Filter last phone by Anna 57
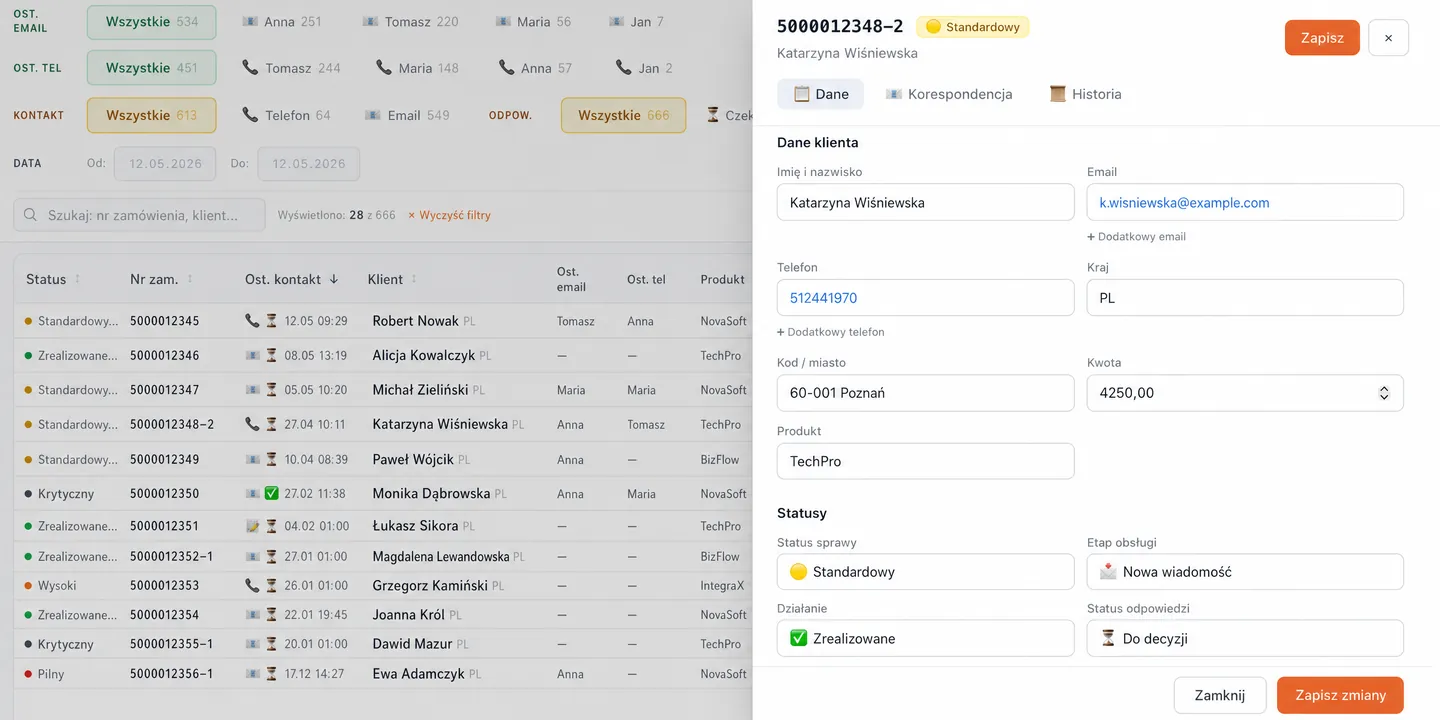 click(x=535, y=68)
